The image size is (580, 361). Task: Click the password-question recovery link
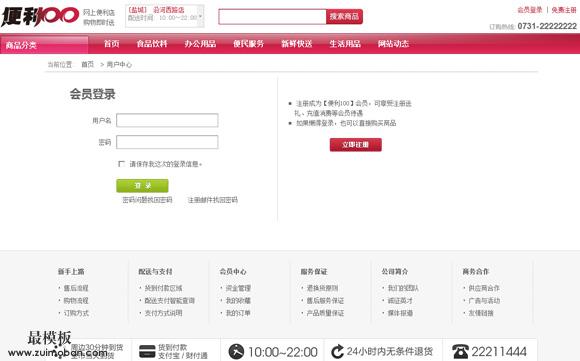tap(147, 200)
